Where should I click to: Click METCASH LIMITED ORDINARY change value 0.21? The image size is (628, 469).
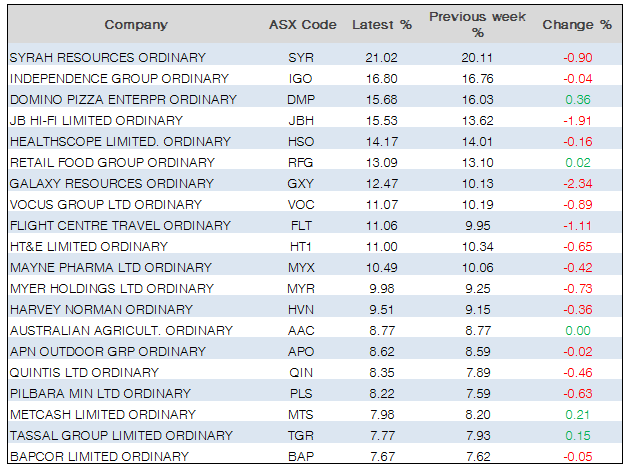(x=577, y=414)
